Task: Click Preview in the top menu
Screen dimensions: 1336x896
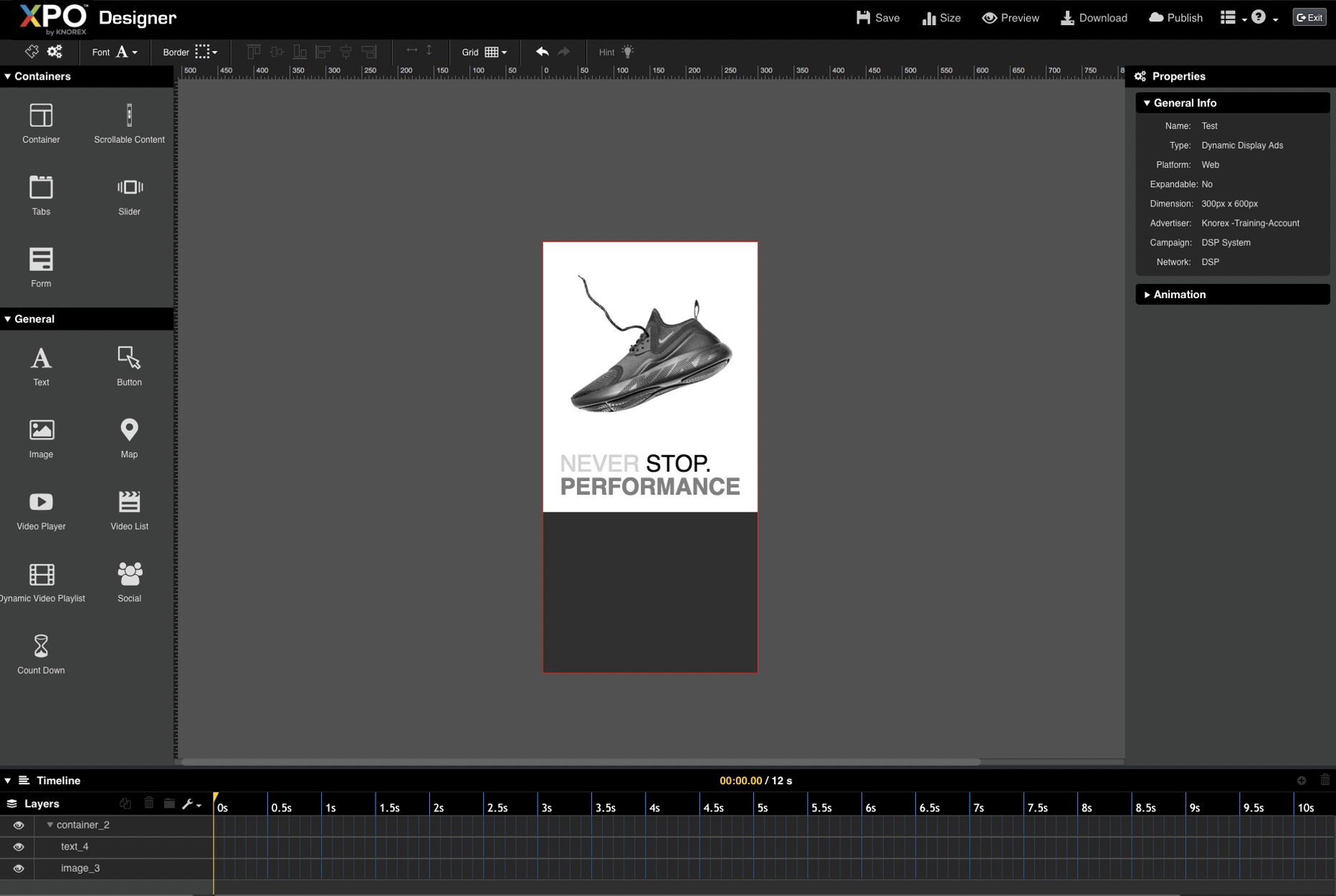Action: click(x=1011, y=18)
